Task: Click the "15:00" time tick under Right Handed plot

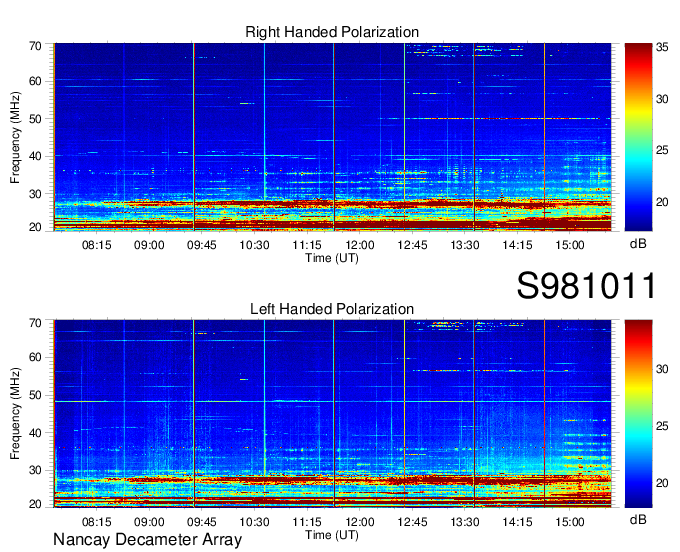Action: coord(570,245)
